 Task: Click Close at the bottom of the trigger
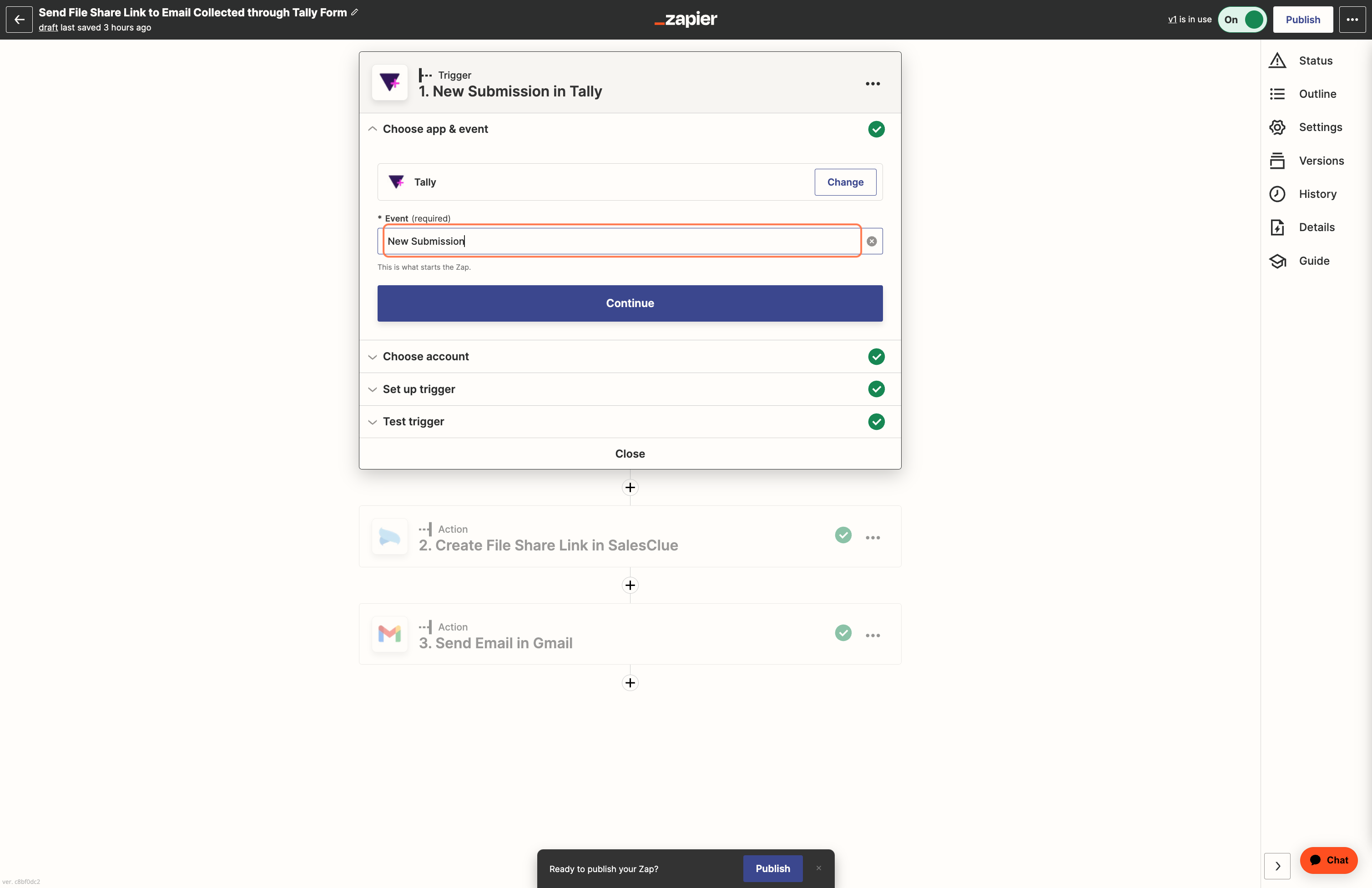coord(630,454)
